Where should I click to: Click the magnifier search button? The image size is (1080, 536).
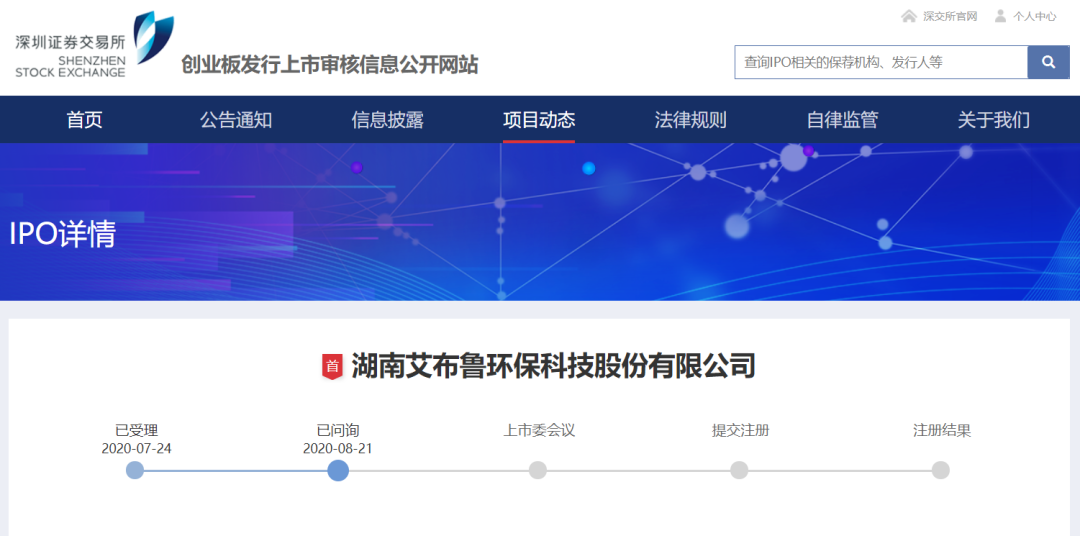pyautogui.click(x=1048, y=62)
